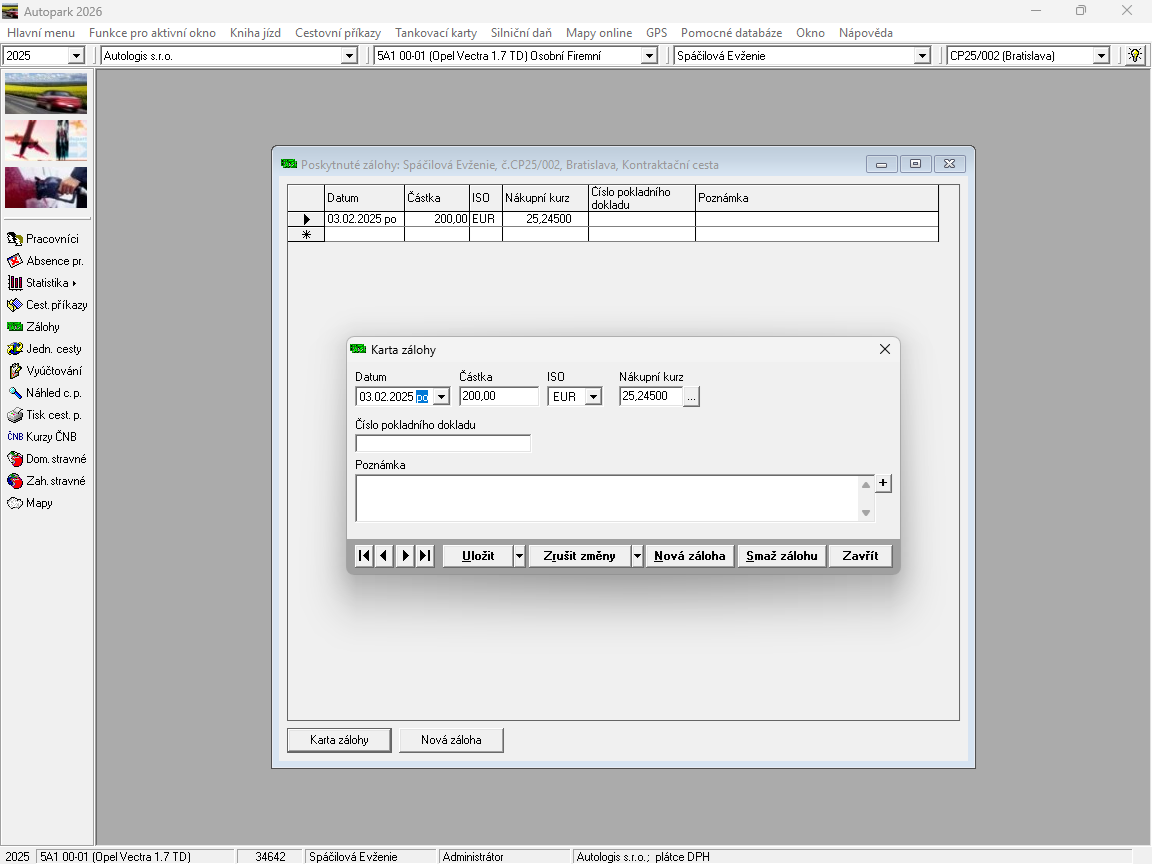Image resolution: width=1152 pixels, height=864 pixels.
Task: Expand the ISO currency dropdown
Action: 593,397
